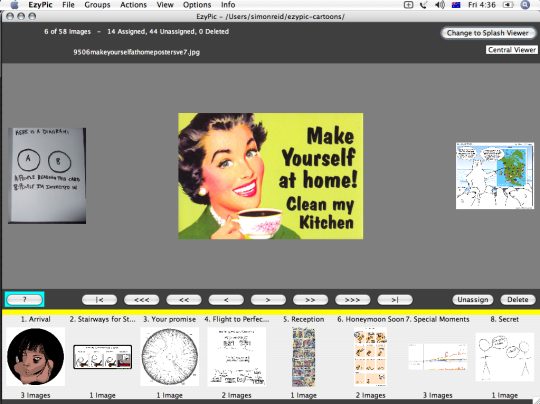Click the central Make Yourself at home image

coord(270,176)
